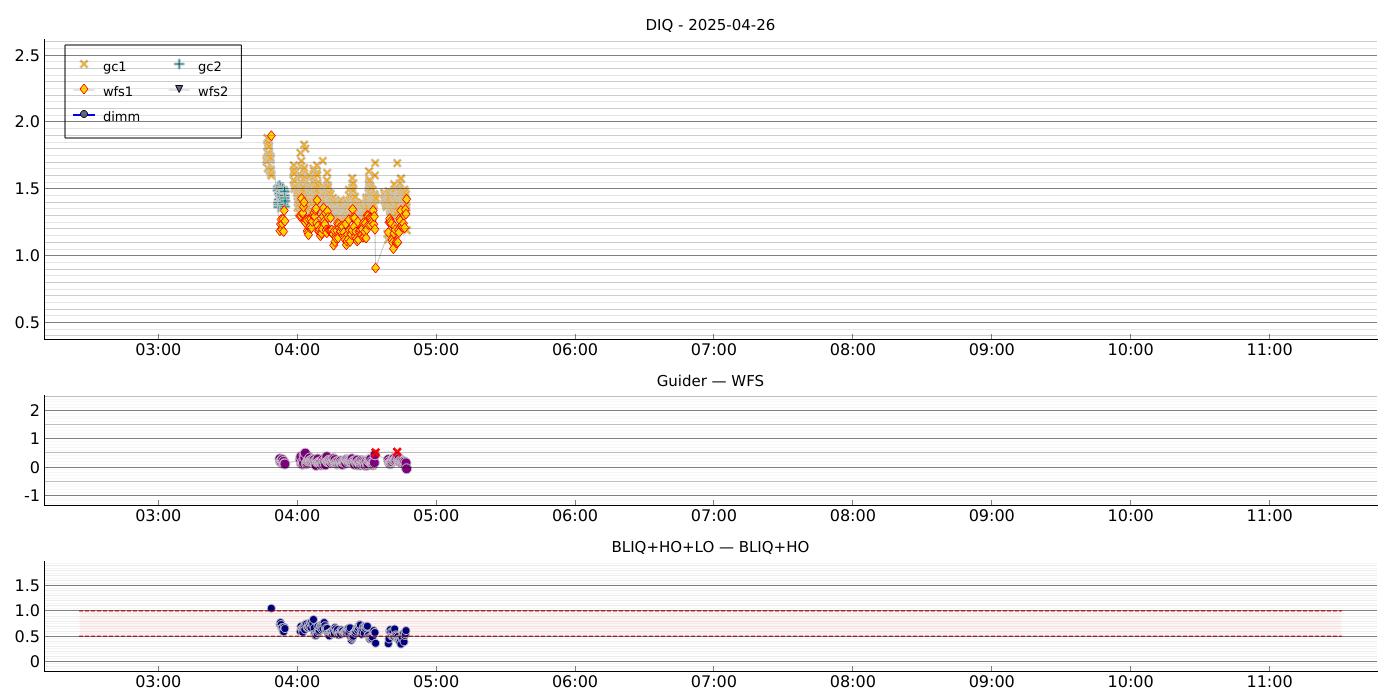1400x700 pixels.
Task: Click the 05:00 x-axis tick in Guider plot
Action: coord(436,516)
